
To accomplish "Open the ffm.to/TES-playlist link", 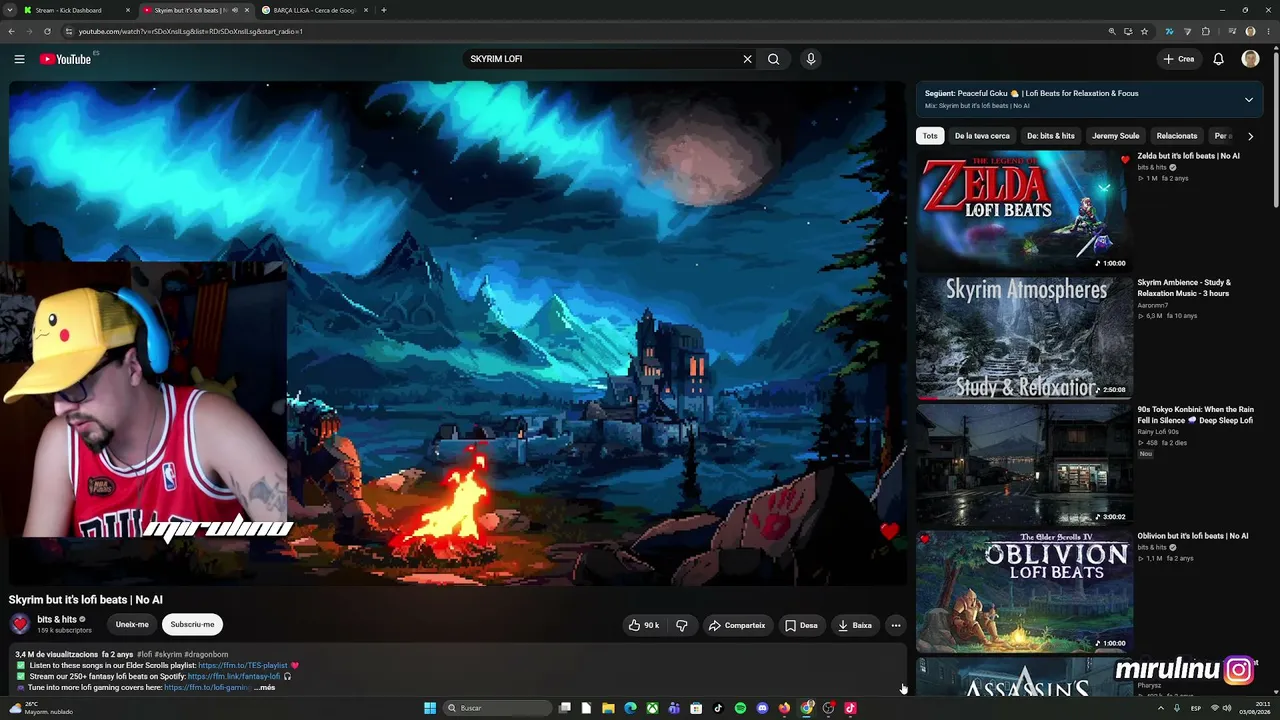I will [243, 665].
